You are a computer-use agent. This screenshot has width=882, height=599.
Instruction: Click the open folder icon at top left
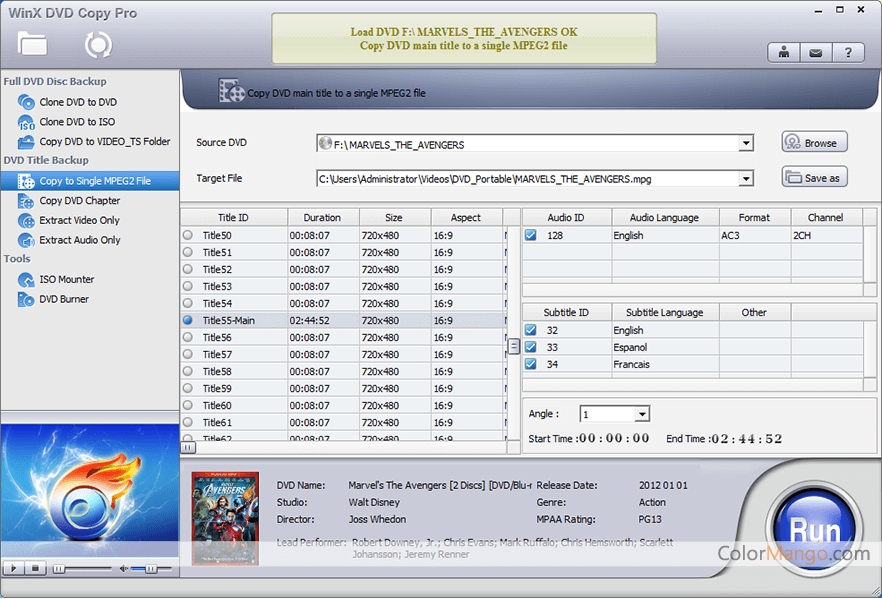(32, 43)
